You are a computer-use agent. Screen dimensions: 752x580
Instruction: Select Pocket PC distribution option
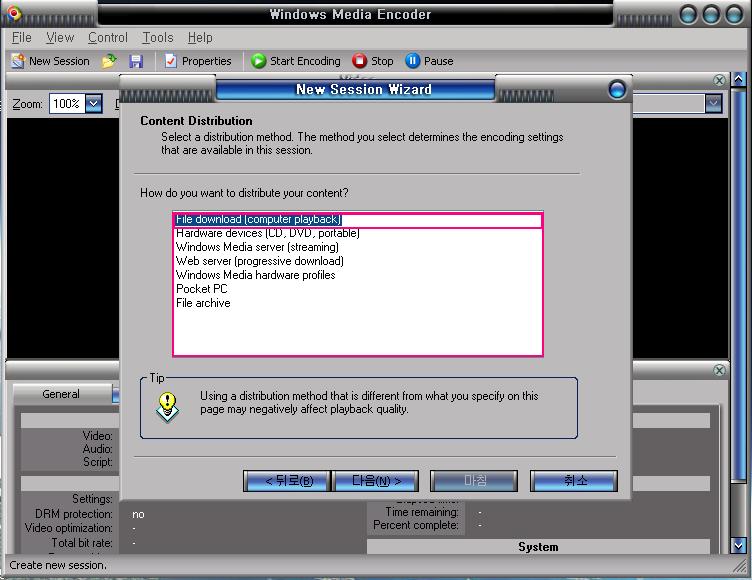(x=358, y=289)
